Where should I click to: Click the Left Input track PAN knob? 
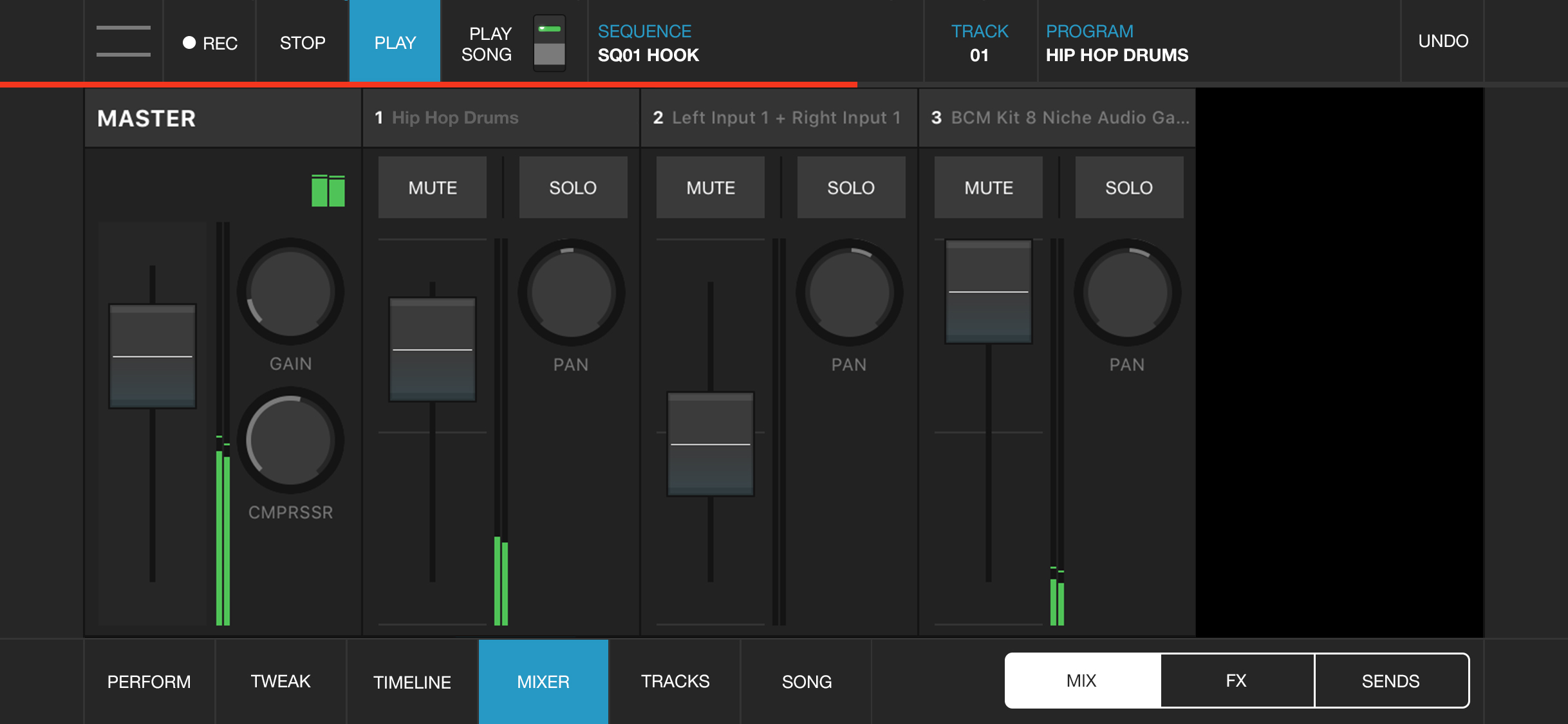[849, 293]
